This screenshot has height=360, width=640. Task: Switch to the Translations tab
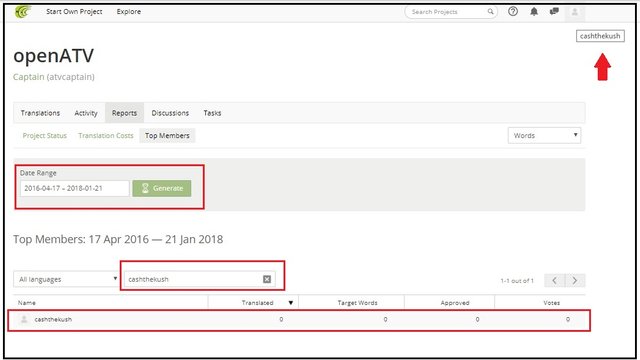pos(40,113)
